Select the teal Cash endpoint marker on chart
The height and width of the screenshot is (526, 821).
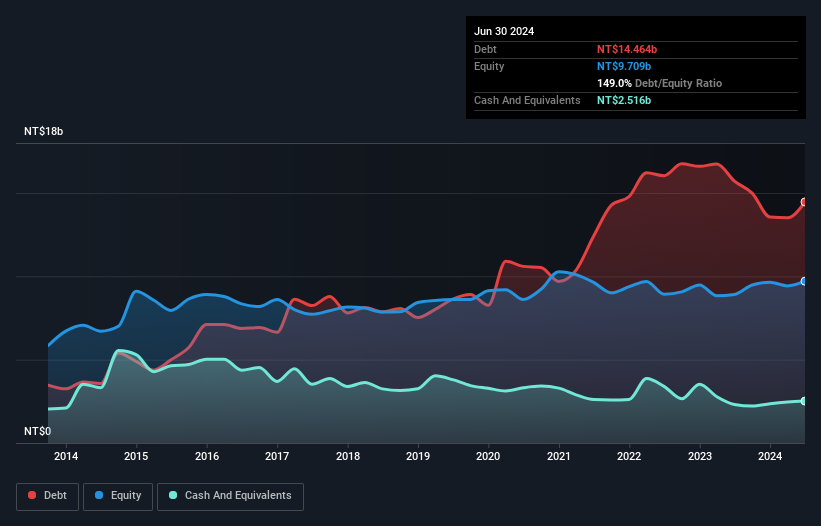(x=804, y=401)
